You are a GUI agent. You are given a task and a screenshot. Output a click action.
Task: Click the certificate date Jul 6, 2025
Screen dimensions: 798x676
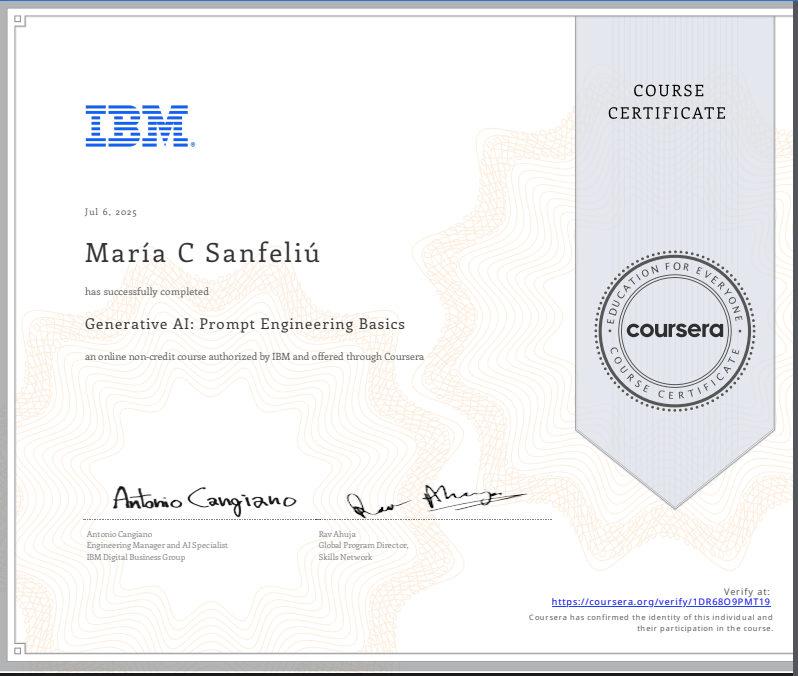coord(111,212)
